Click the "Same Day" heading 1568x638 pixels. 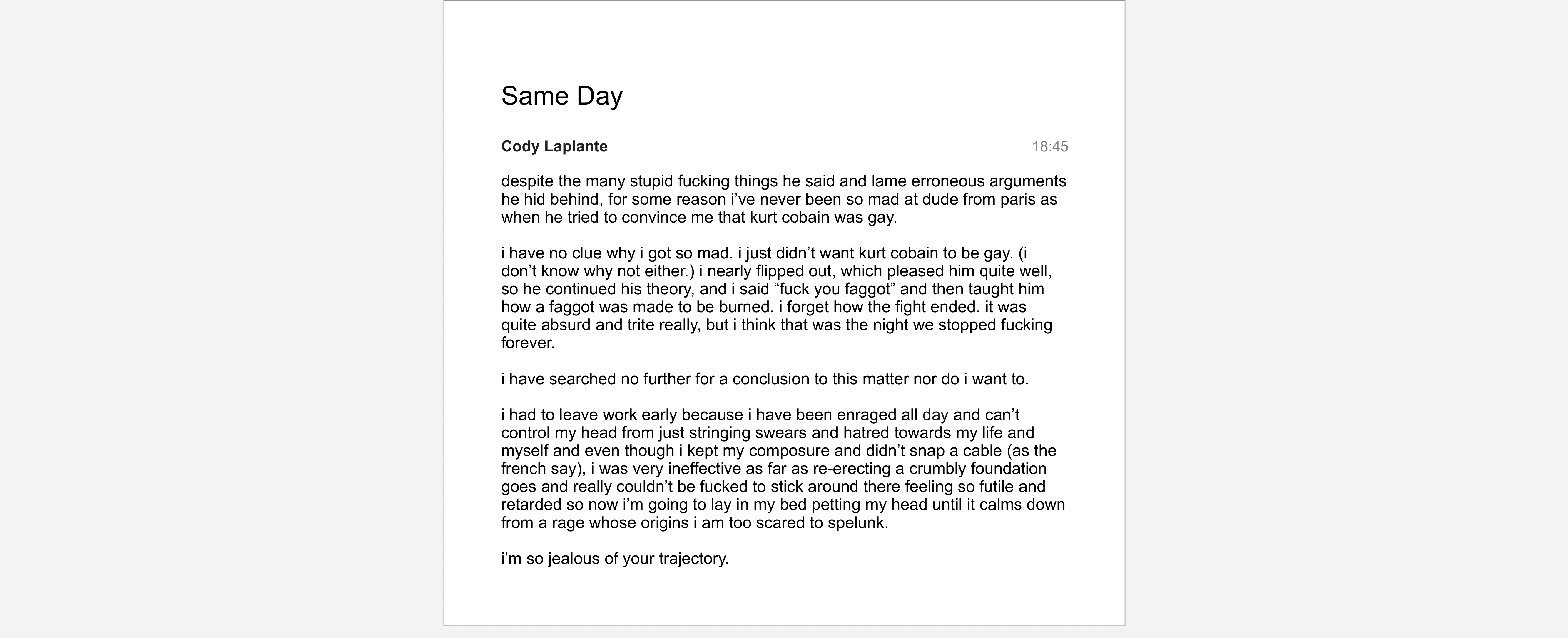561,96
